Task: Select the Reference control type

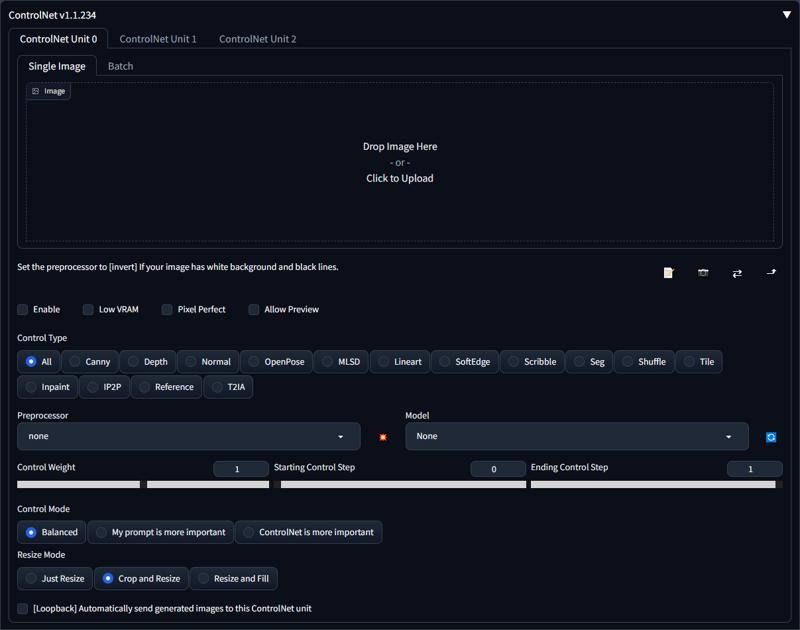Action: 166,387
